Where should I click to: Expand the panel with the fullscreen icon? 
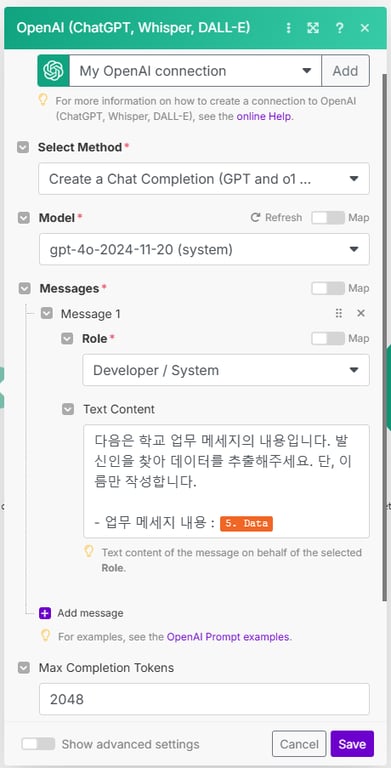tap(313, 28)
